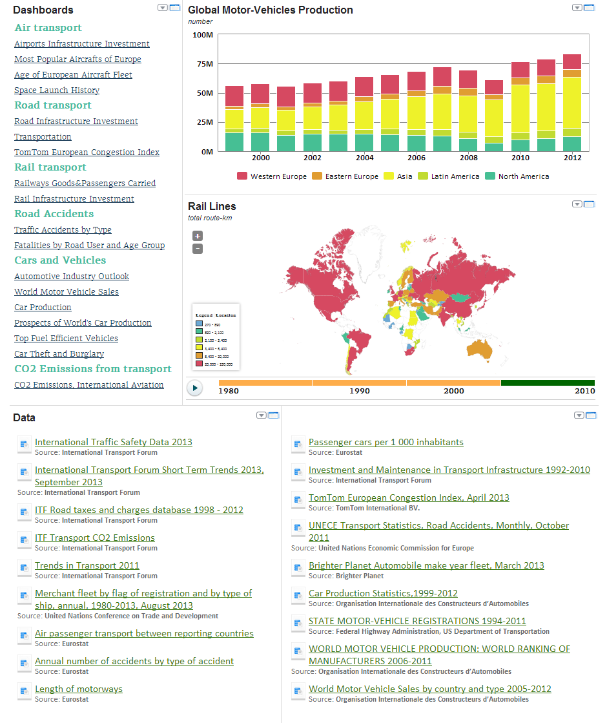Maximize the Dashboards panel
The height and width of the screenshot is (723, 607).
click(173, 8)
